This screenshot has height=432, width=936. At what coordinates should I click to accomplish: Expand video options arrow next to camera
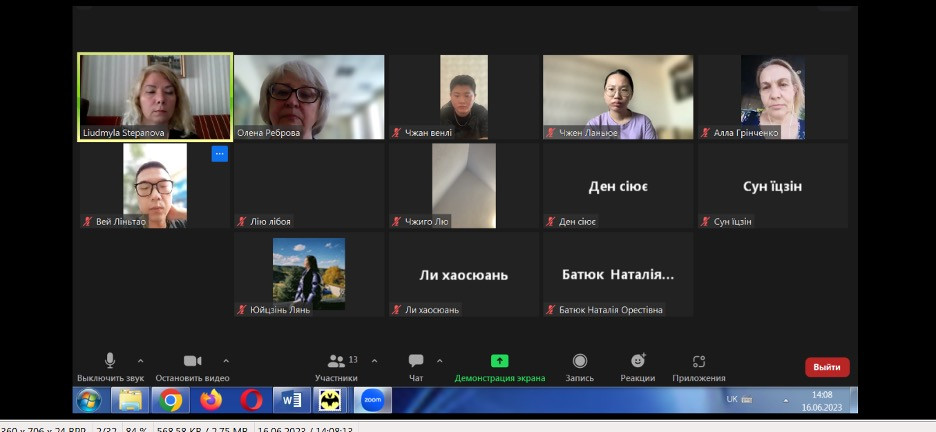(x=226, y=361)
